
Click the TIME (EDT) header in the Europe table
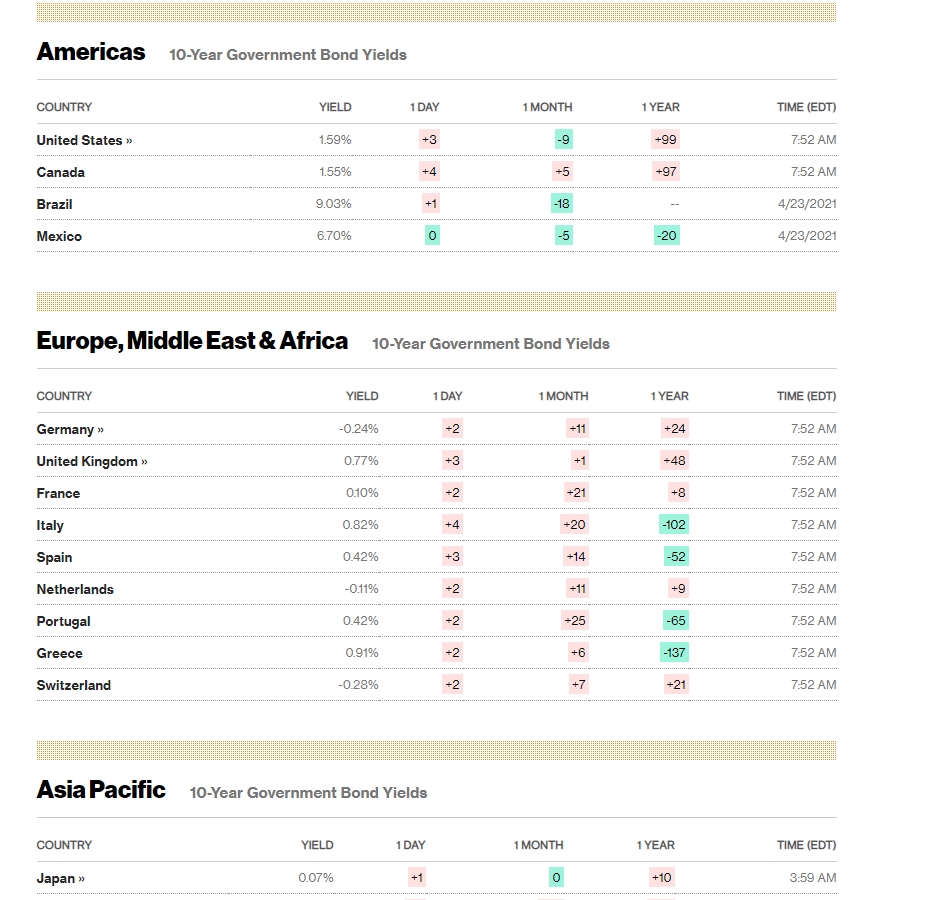(x=806, y=396)
